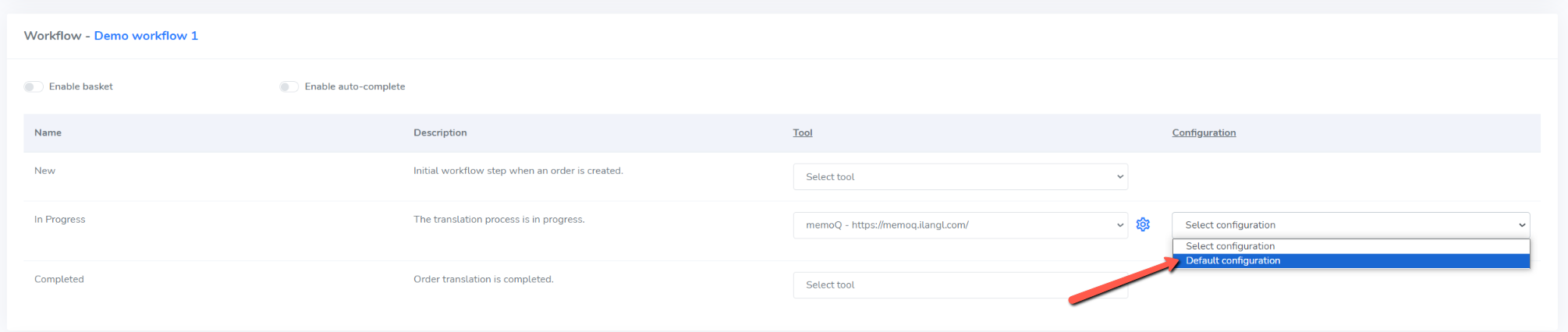Click the translation process in progress description
Viewport: 1568px width, 332px height.
tap(499, 220)
